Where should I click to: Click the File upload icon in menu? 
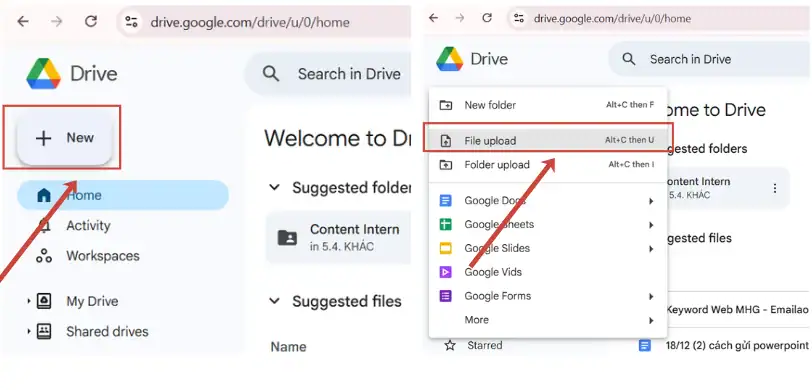pyautogui.click(x=445, y=140)
